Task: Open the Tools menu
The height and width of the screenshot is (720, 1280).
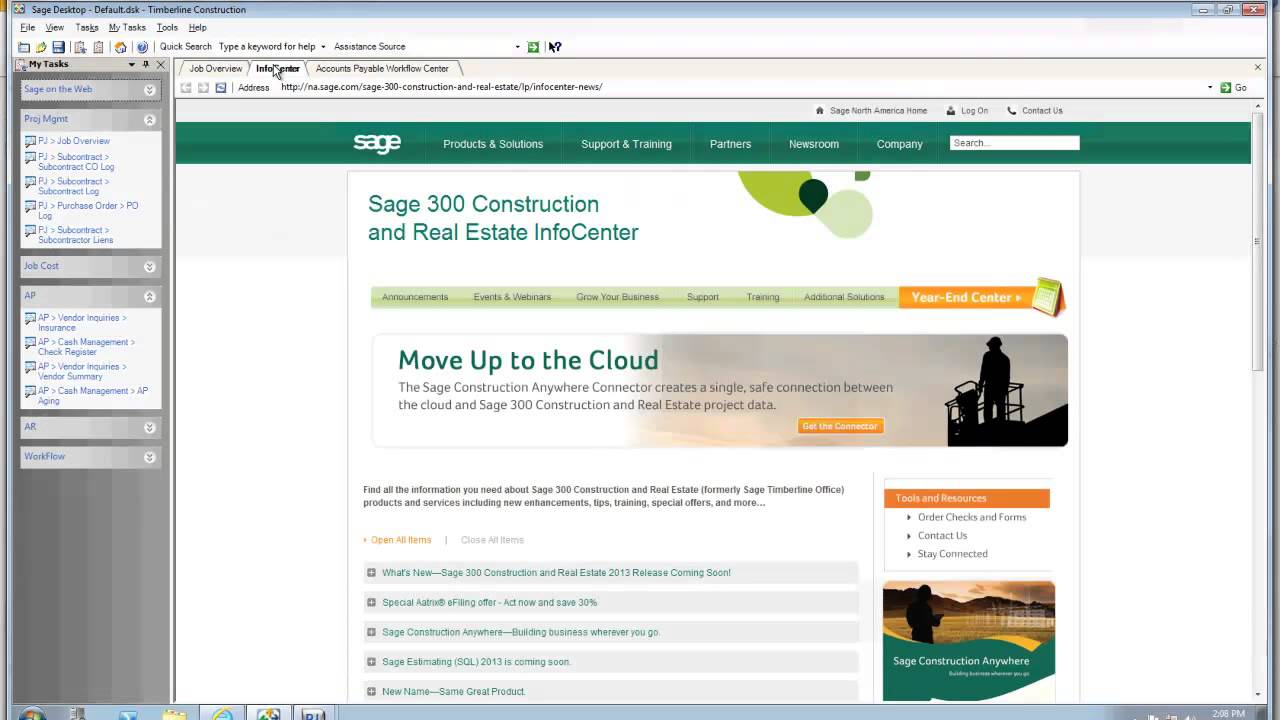Action: point(167,27)
